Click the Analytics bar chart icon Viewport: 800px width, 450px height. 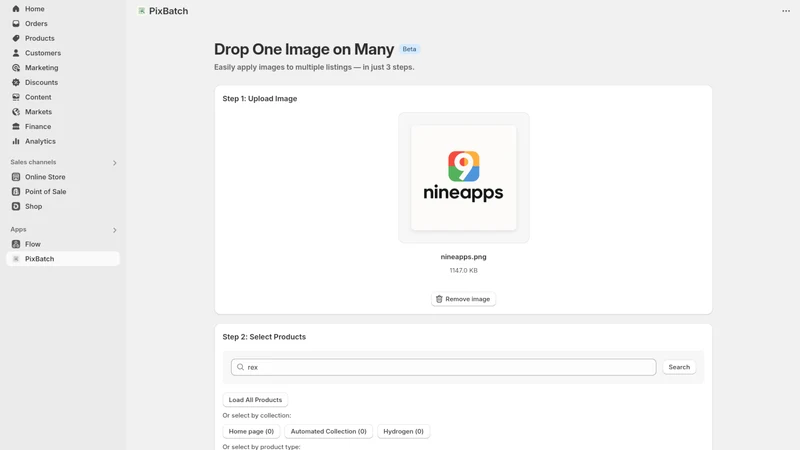(x=16, y=141)
